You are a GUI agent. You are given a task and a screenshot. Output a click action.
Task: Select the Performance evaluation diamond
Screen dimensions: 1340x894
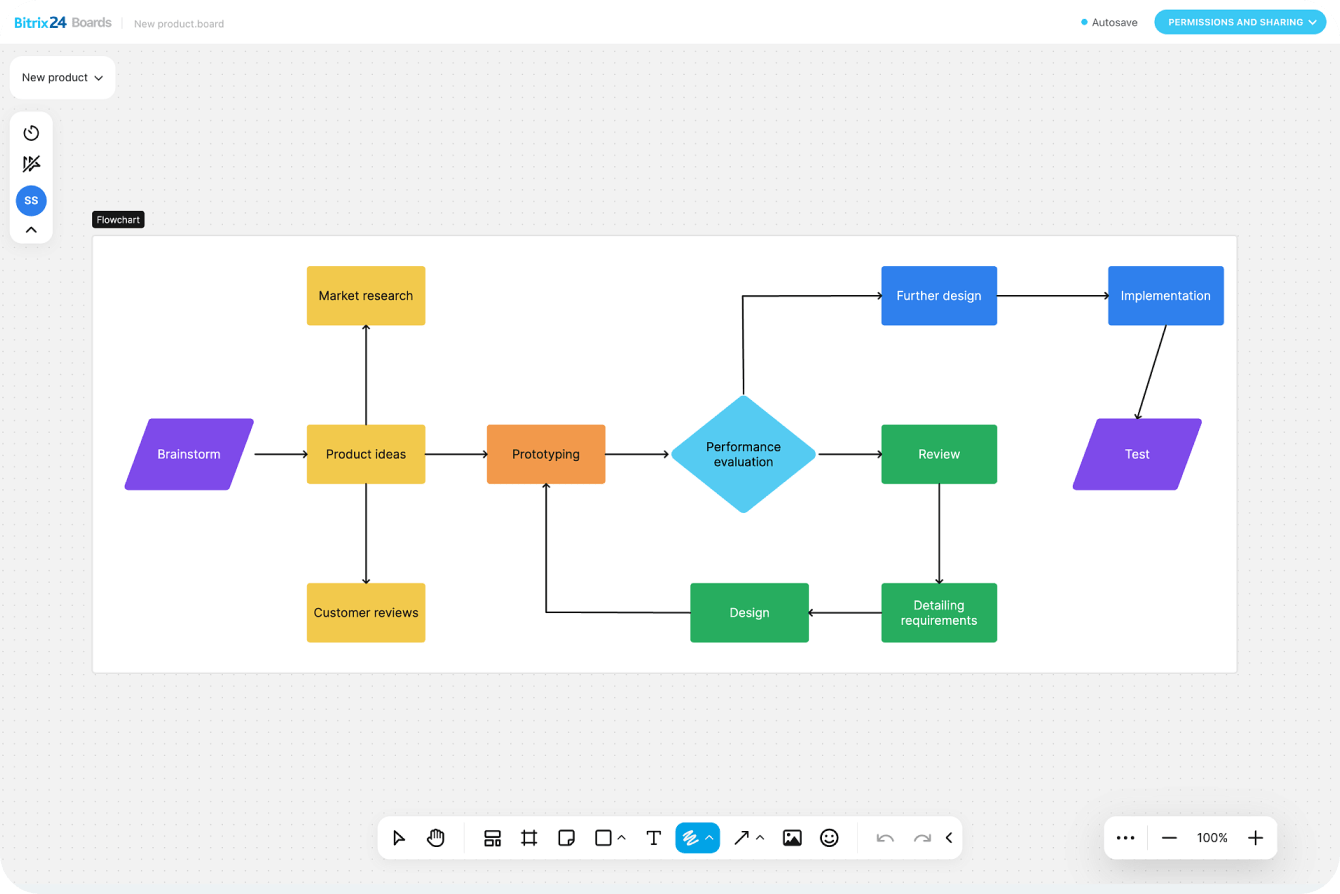743,454
